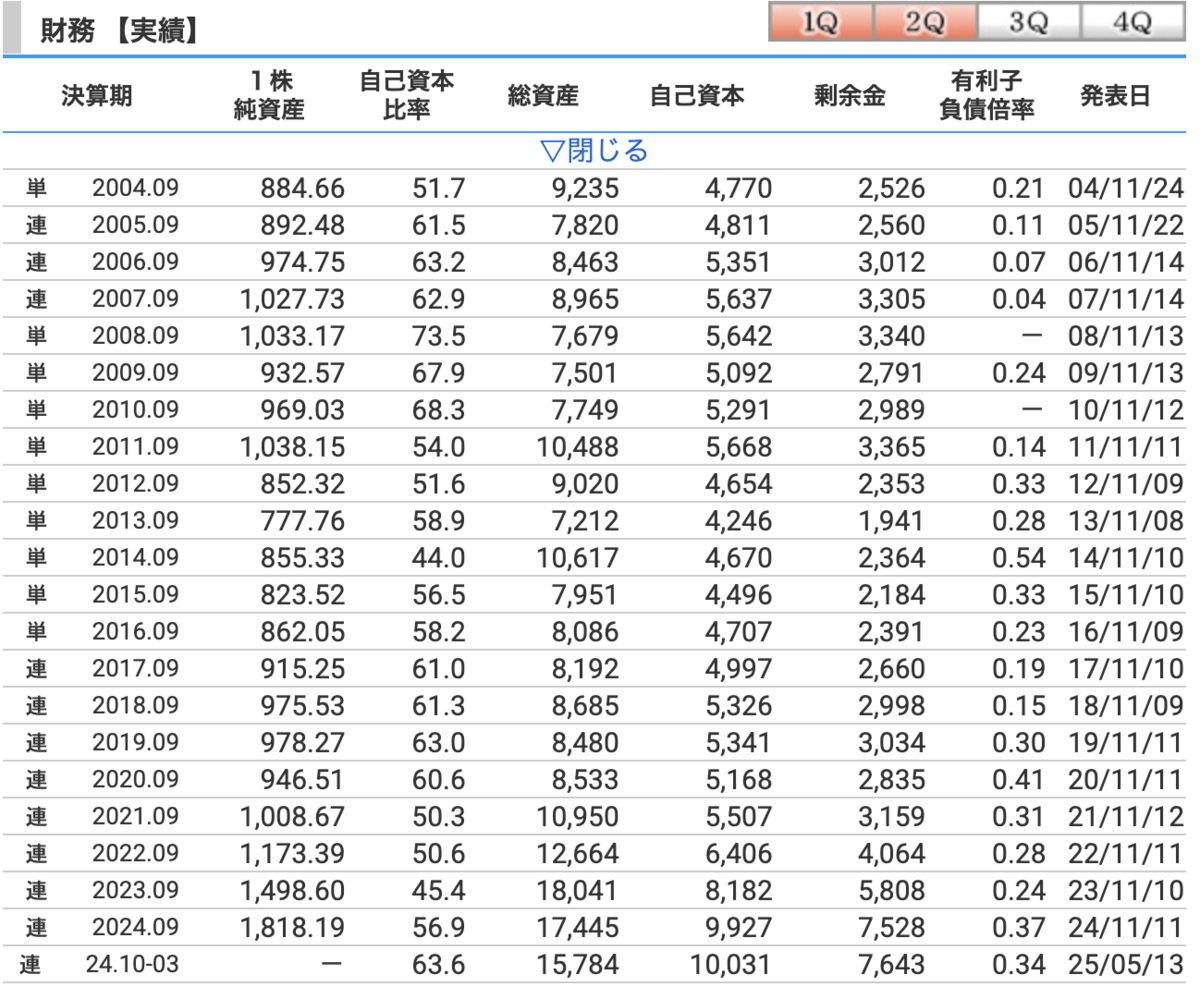Screen dimensions: 1200x987
Task: Switch to the 2Q tab
Action: [925, 23]
